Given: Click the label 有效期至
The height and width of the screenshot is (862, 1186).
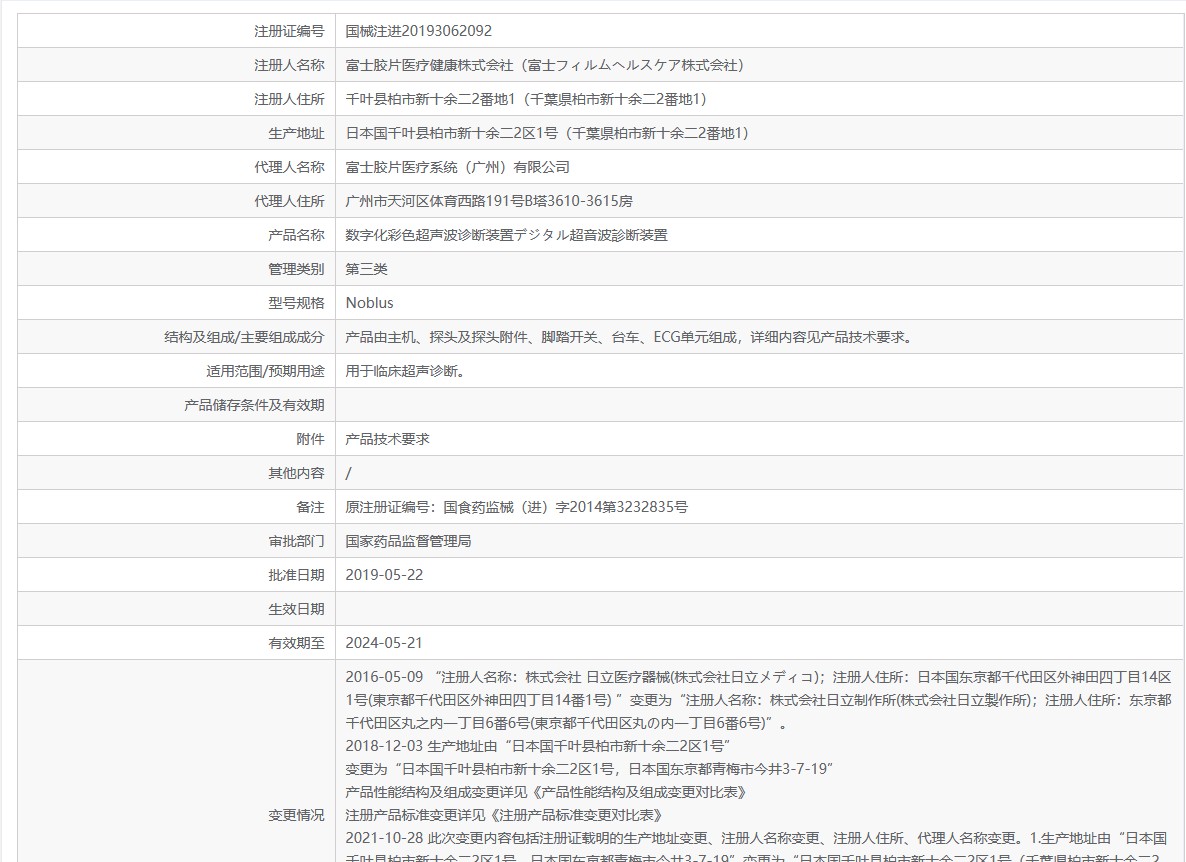Looking at the screenshot, I should click(x=296, y=643).
